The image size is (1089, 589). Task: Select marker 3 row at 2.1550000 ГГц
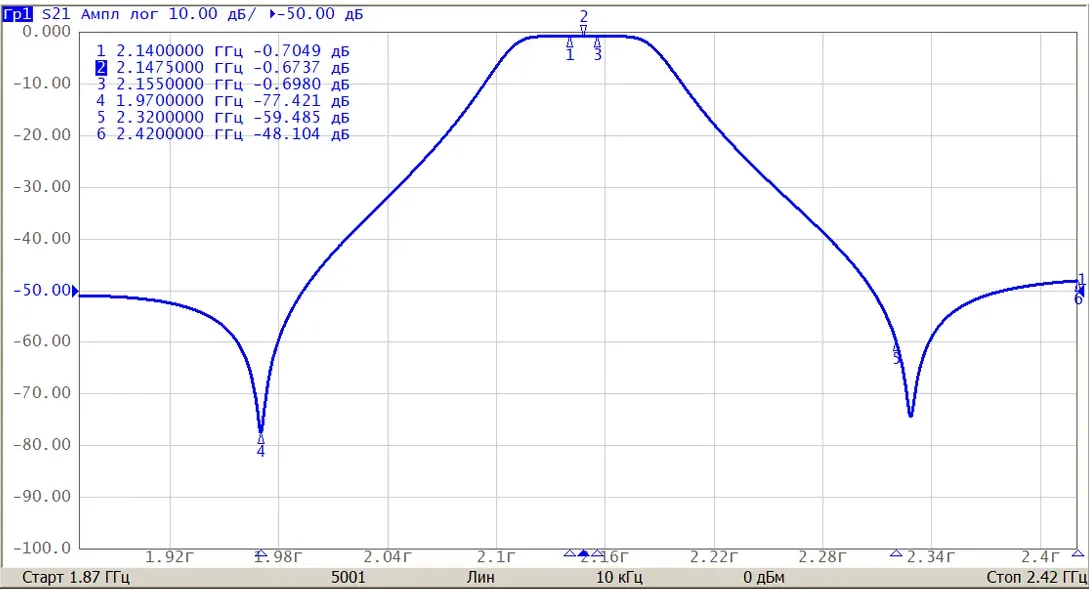222,84
